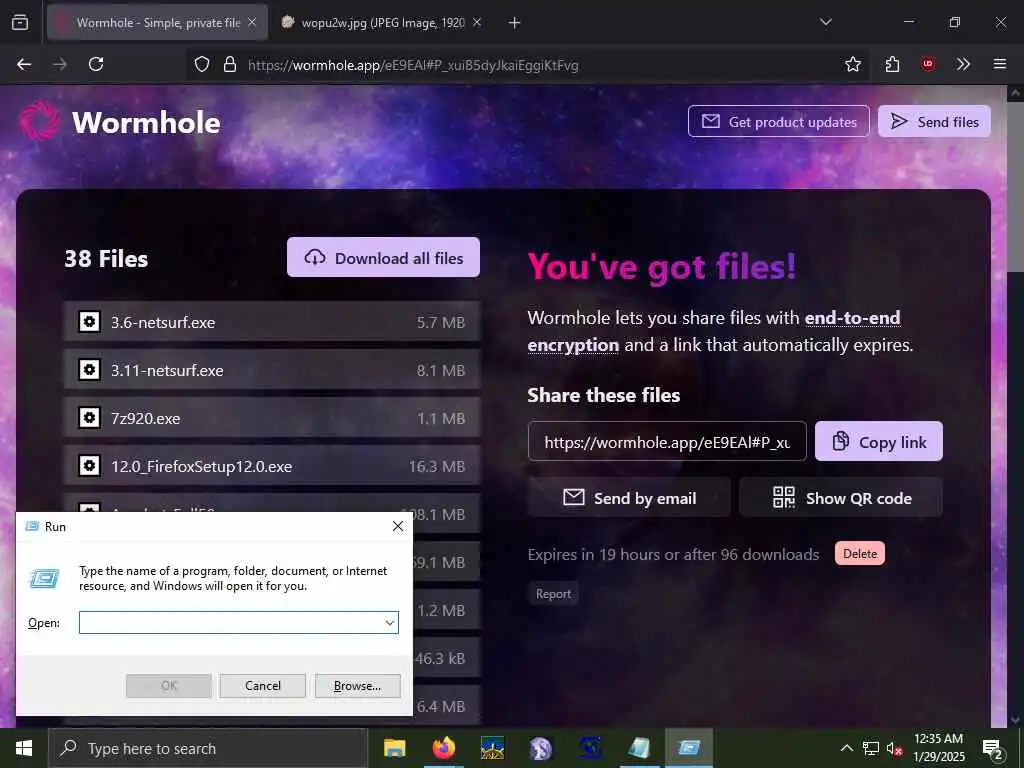Open the uBlock Origin extension icon

click(927, 64)
